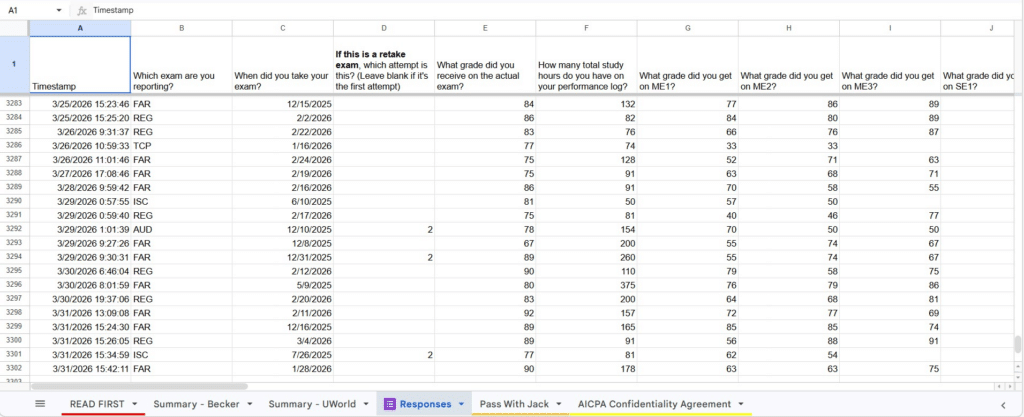Select column H header

(788, 28)
